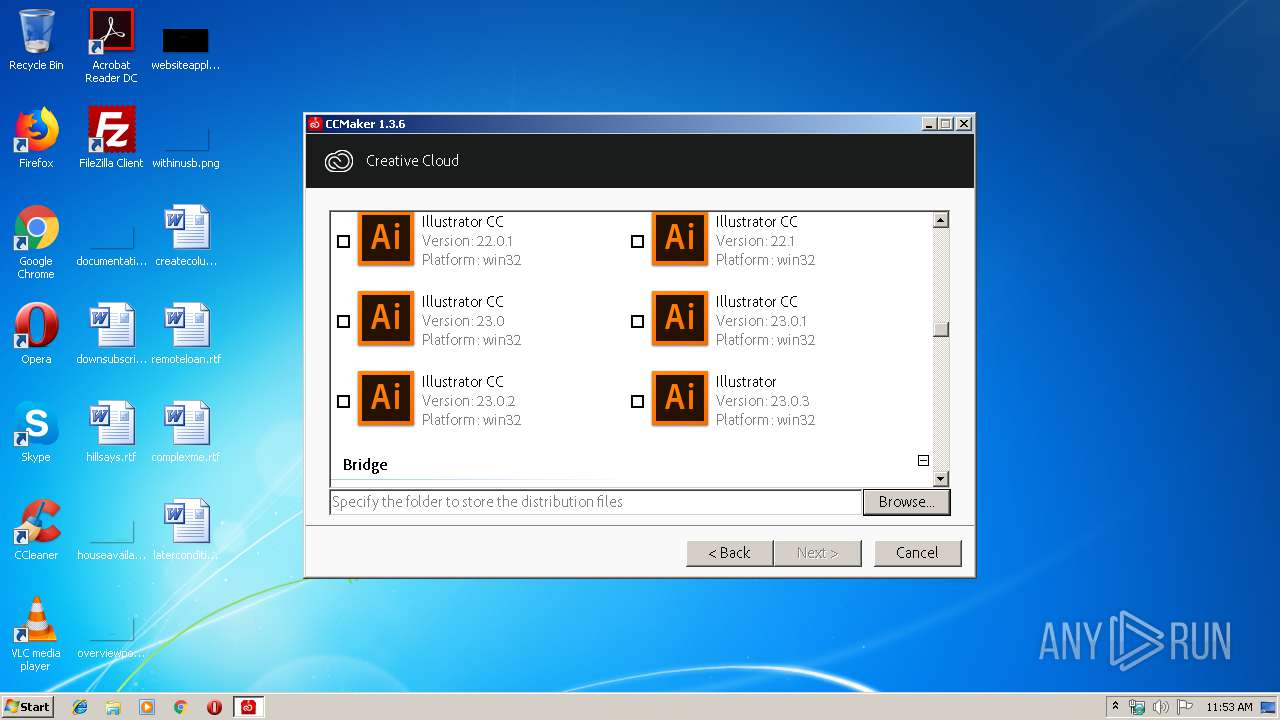Select the Google Chrome desktop icon
Image resolution: width=1280 pixels, height=720 pixels.
tap(36, 242)
